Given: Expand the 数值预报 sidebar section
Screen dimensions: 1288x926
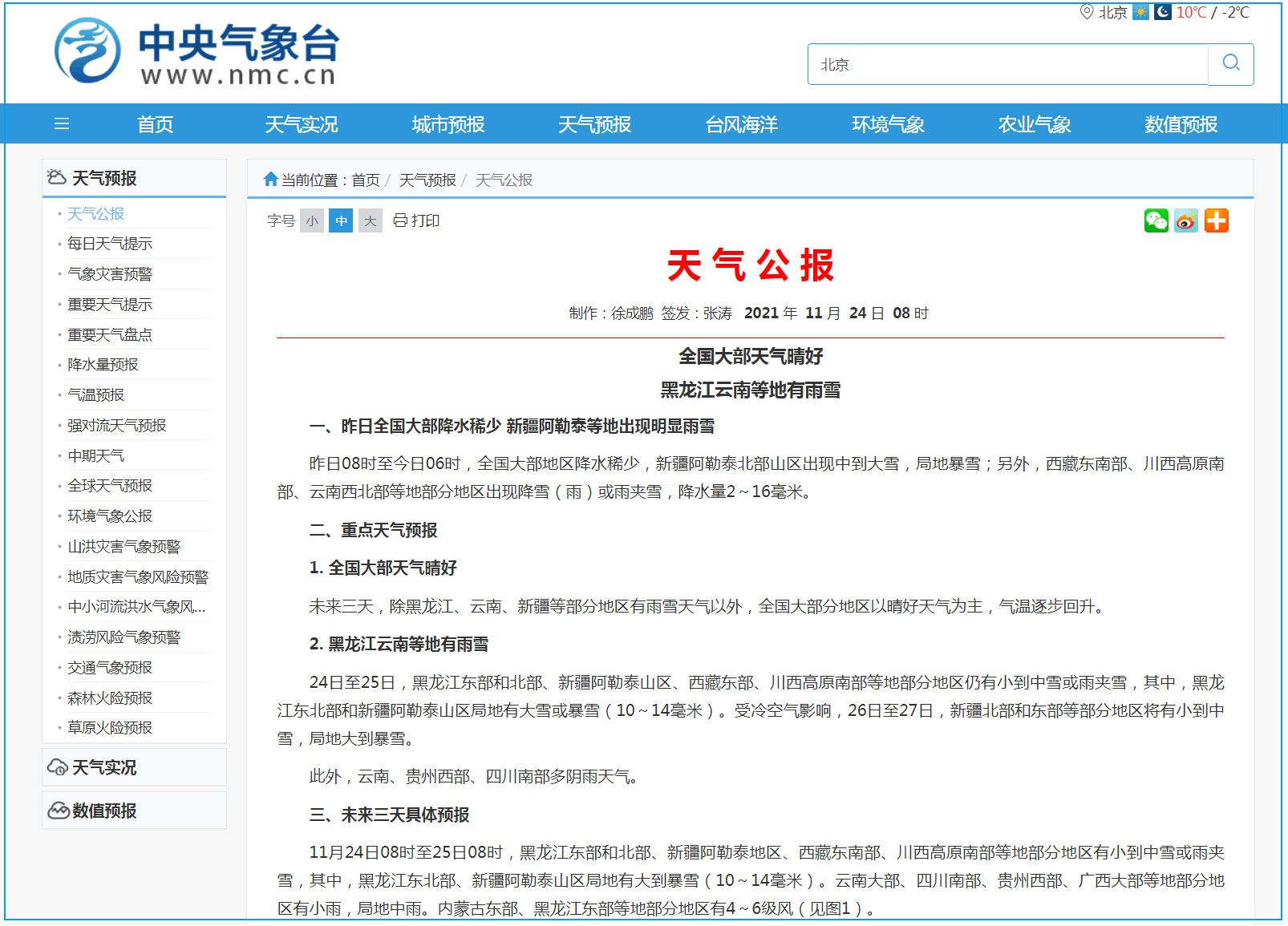Looking at the screenshot, I should pos(104,811).
